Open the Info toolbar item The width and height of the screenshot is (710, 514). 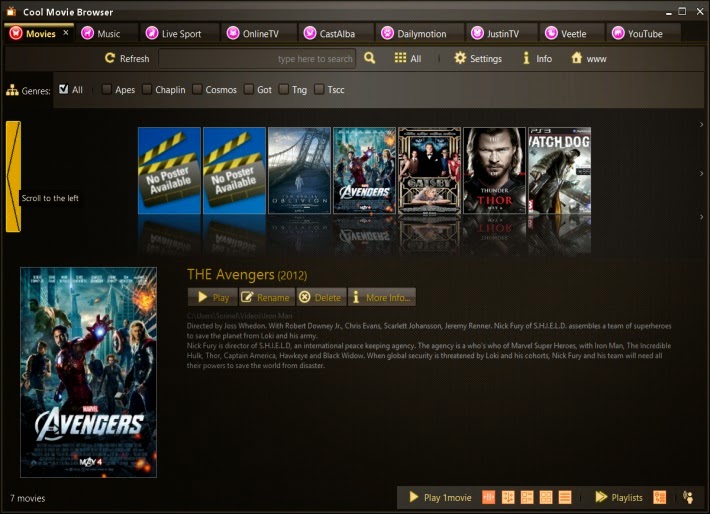(538, 58)
